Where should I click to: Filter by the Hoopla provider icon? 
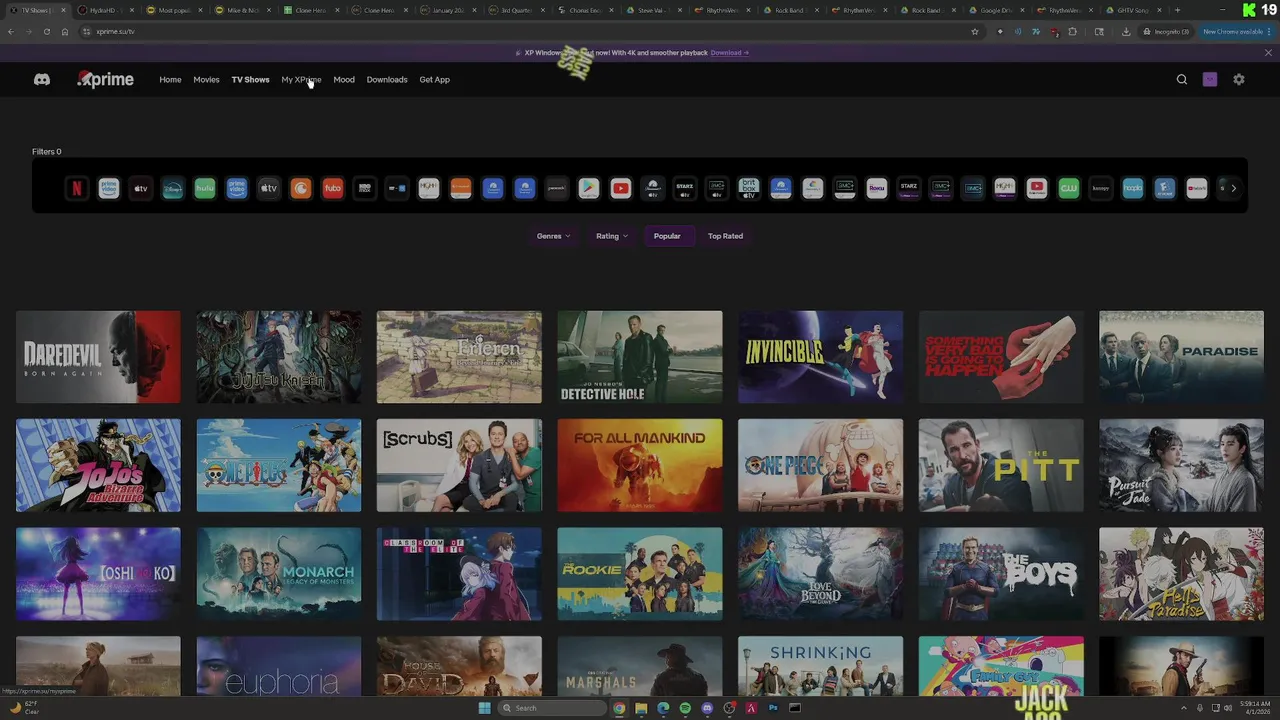point(1133,188)
